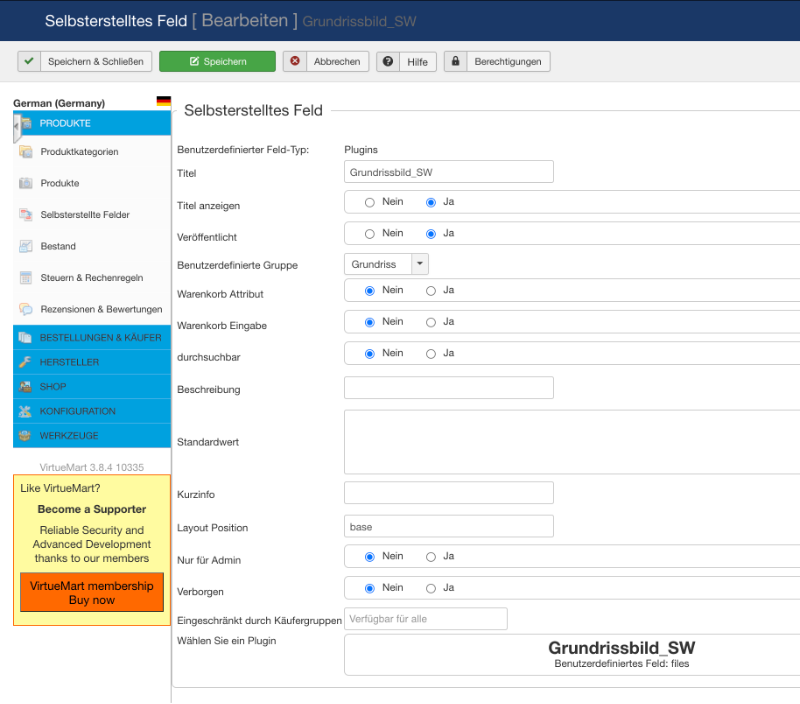Screen dimensions: 800x704
Task: Click the German flag icon
Action: pos(164,102)
